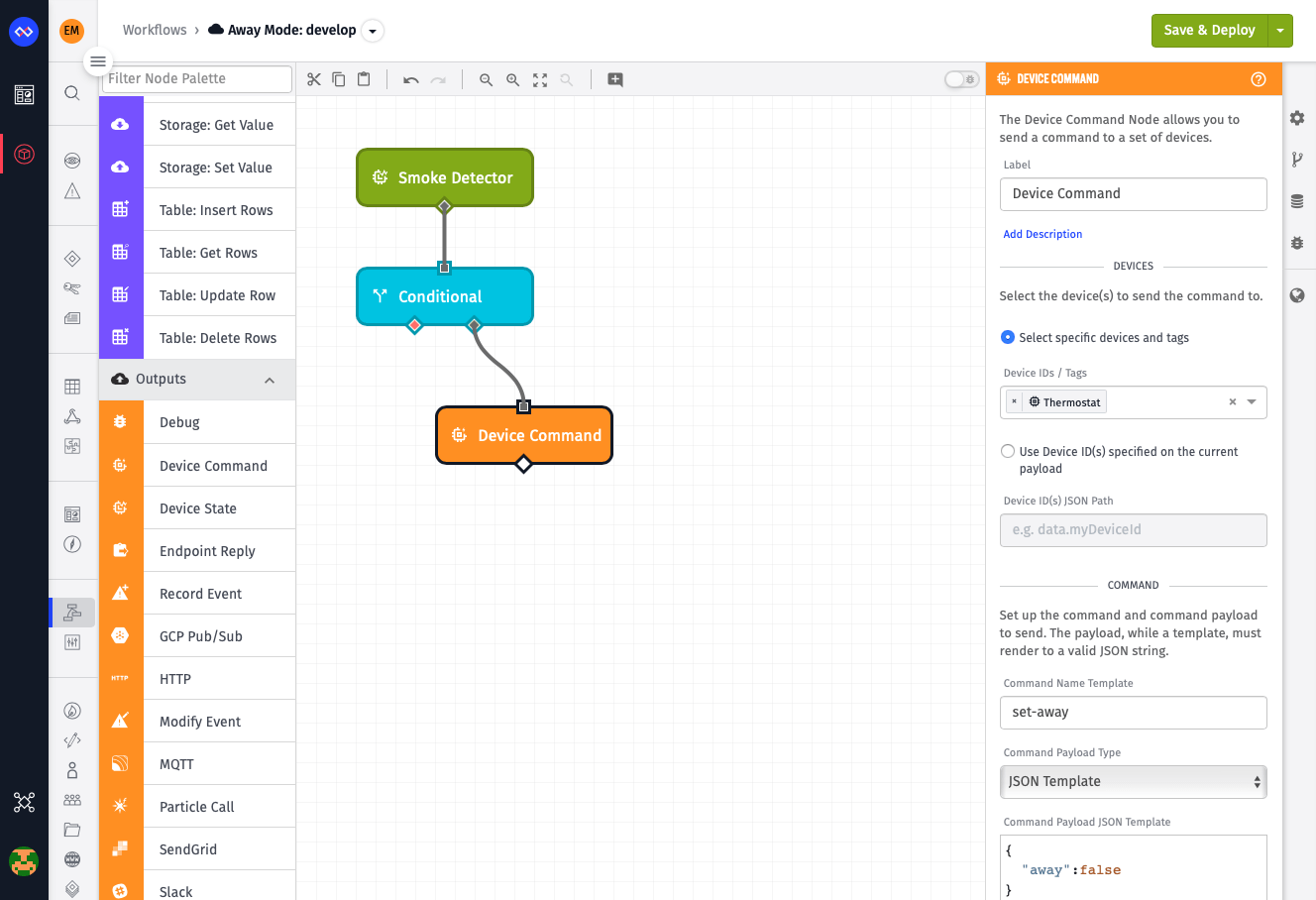Click the Command Name Template field
Screen dimensions: 1316x900
click(1134, 713)
